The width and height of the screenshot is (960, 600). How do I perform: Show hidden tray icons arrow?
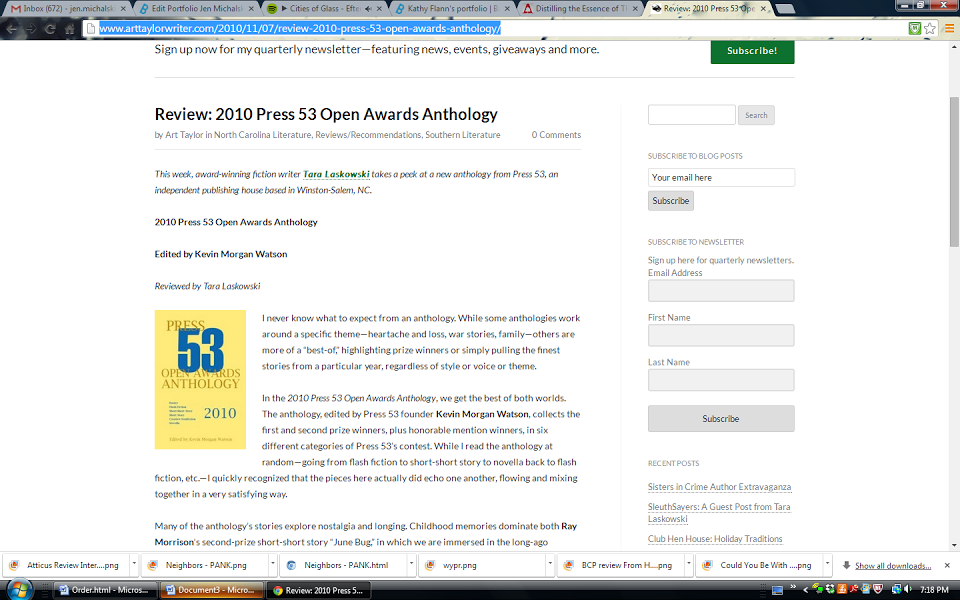click(x=806, y=590)
